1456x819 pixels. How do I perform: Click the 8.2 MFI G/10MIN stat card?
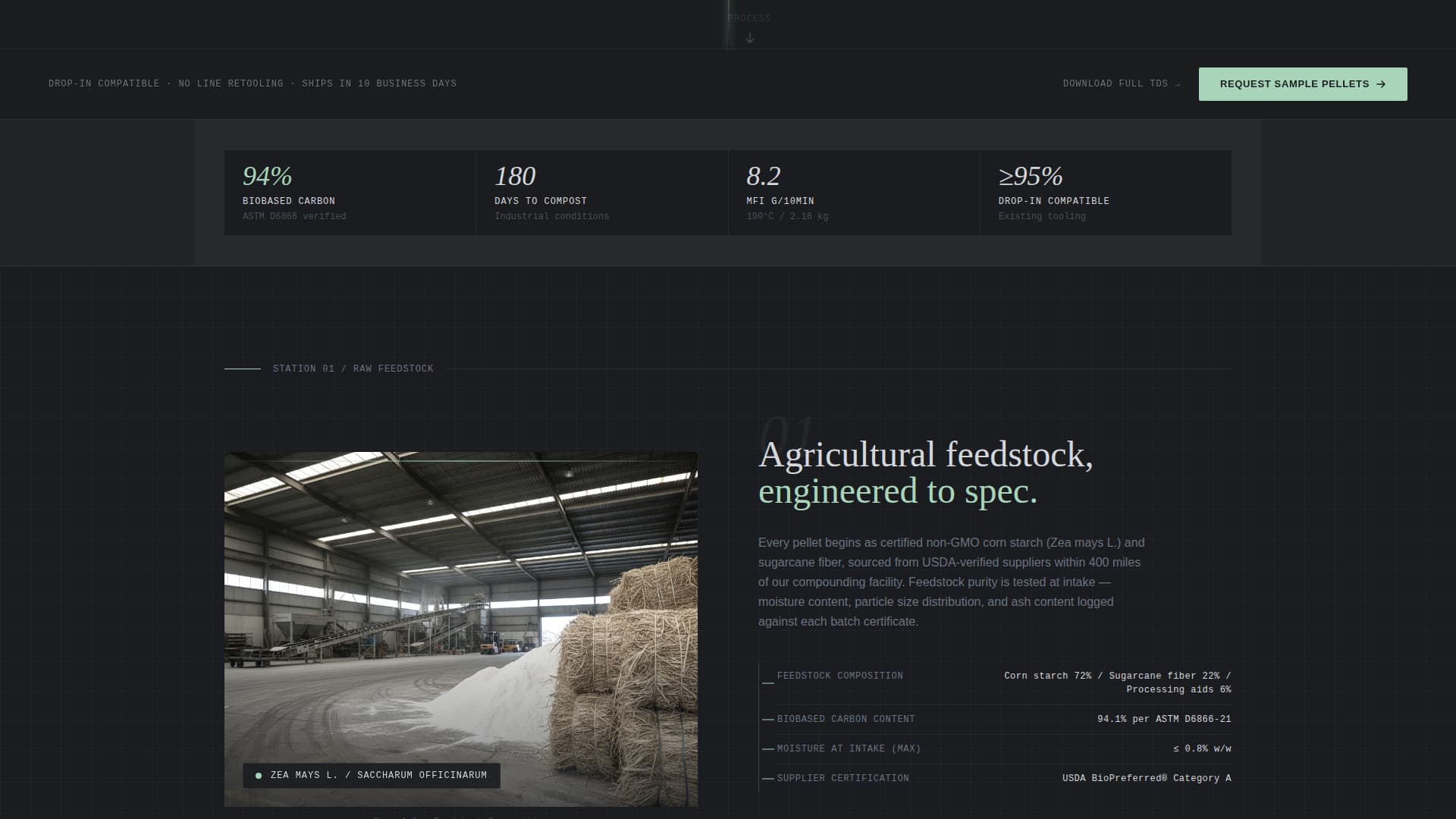[854, 192]
